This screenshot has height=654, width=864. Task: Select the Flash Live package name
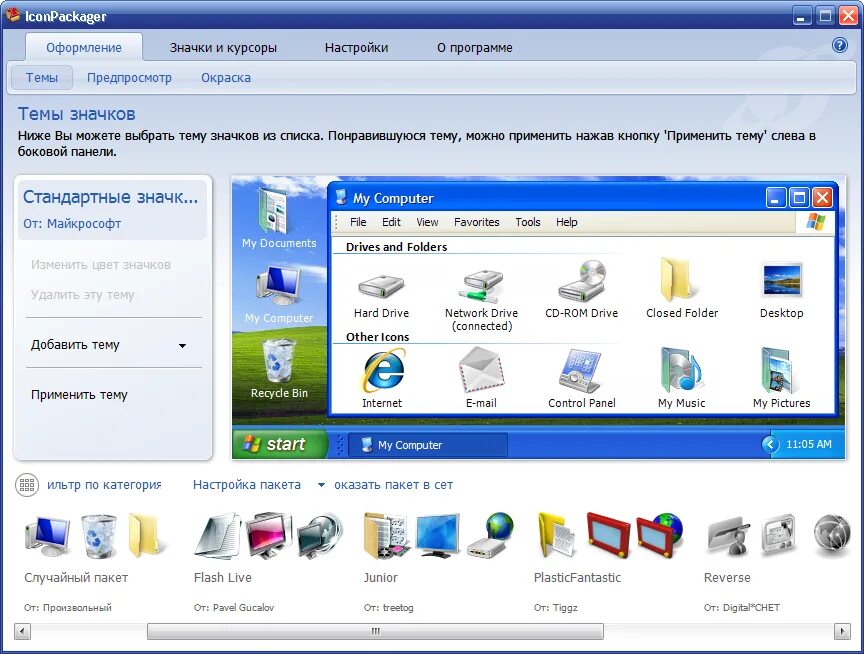pyautogui.click(x=223, y=577)
